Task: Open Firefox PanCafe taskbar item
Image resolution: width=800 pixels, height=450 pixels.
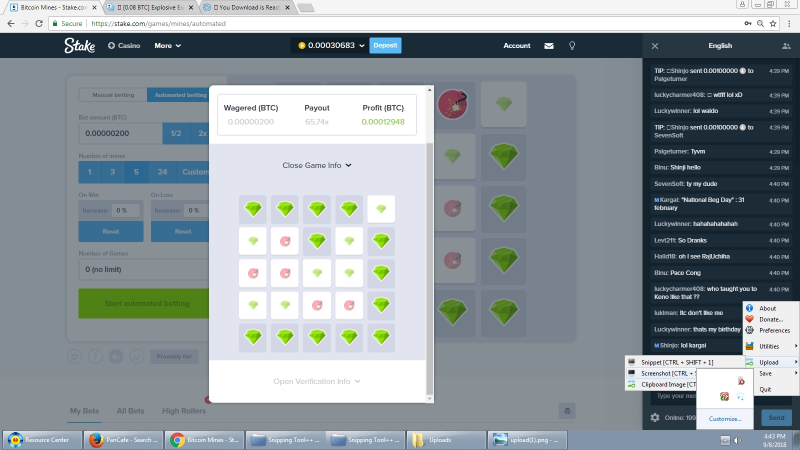Action: click(x=123, y=440)
